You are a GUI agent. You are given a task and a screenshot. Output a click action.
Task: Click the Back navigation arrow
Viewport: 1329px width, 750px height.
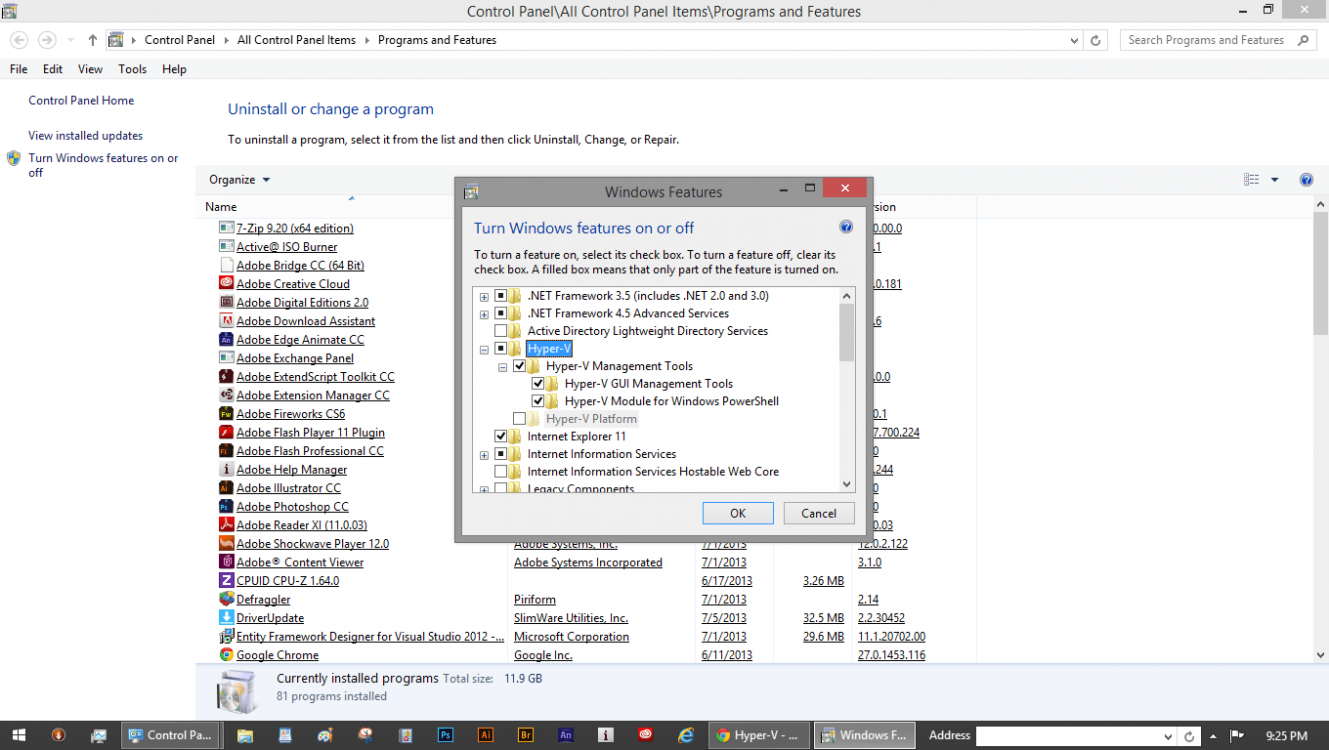pos(19,40)
